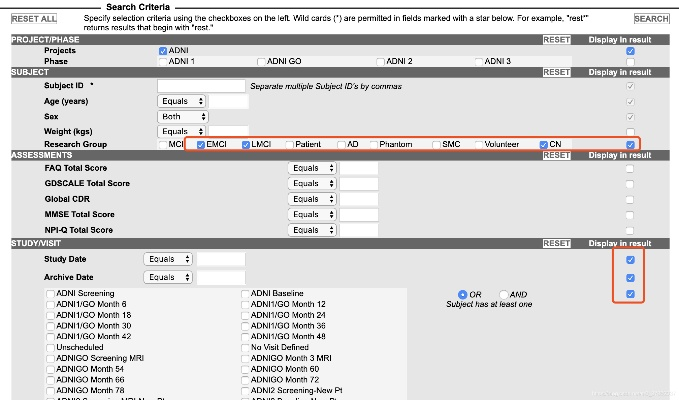The image size is (679, 400).
Task: Select the OR radio button
Action: [462, 294]
